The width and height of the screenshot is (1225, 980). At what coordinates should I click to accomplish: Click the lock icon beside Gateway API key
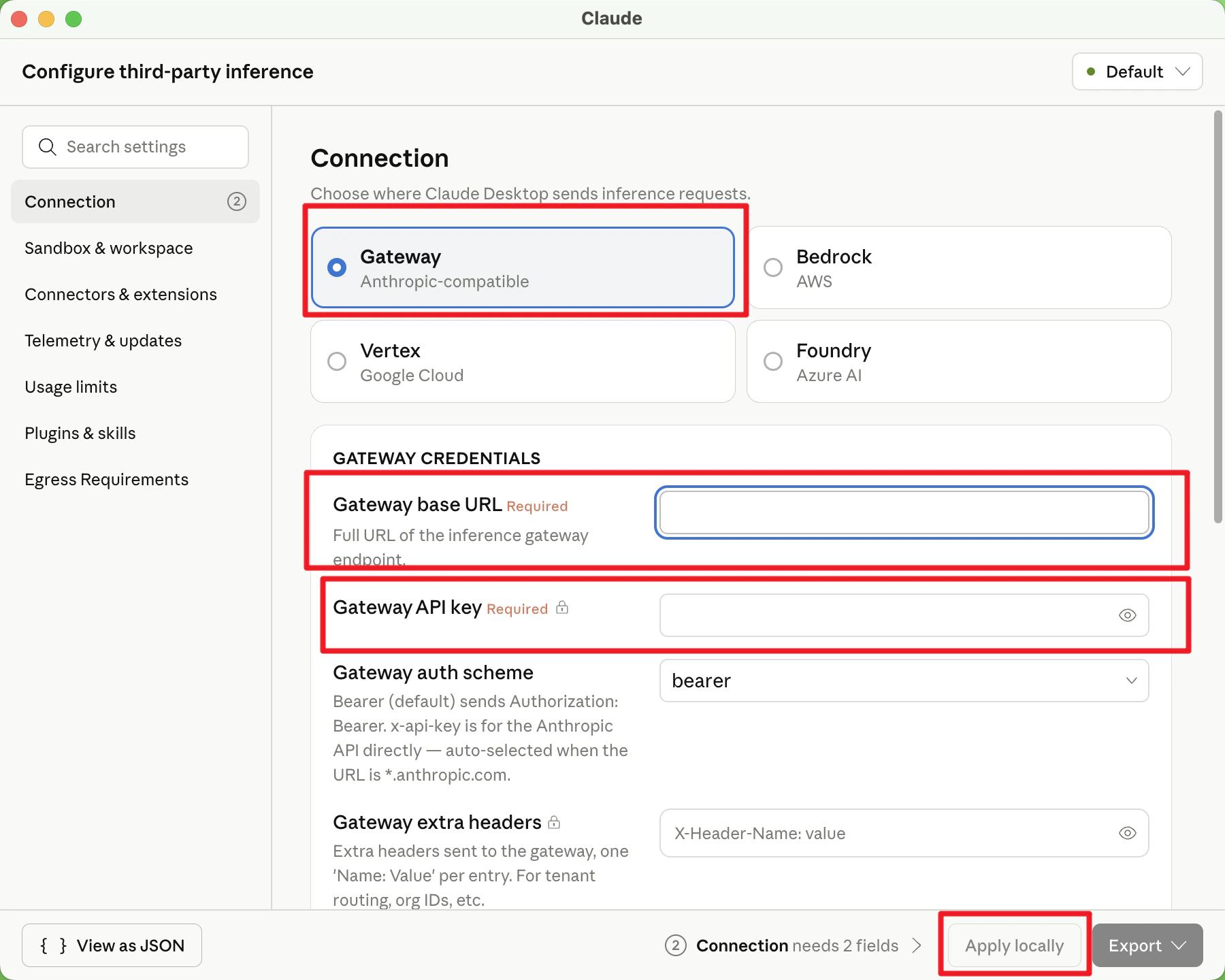click(562, 607)
